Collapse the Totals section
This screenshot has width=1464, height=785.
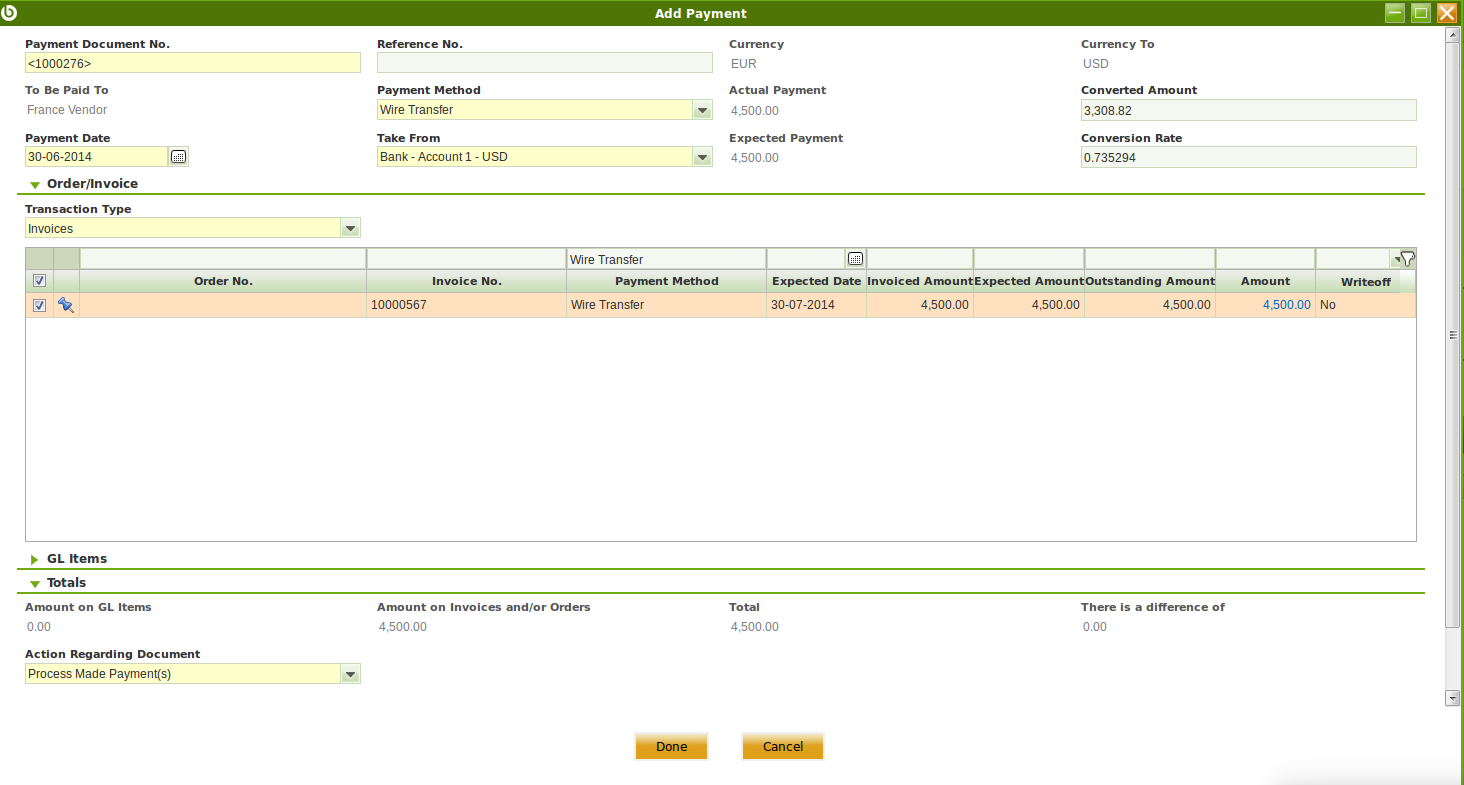tap(35, 583)
